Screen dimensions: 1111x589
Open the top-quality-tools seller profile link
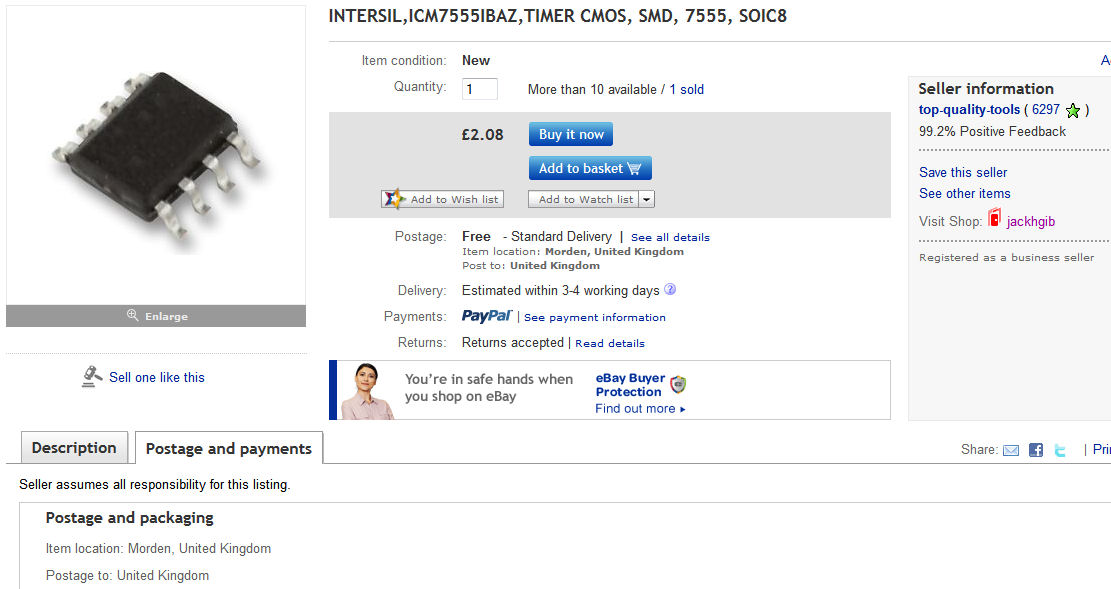969,110
